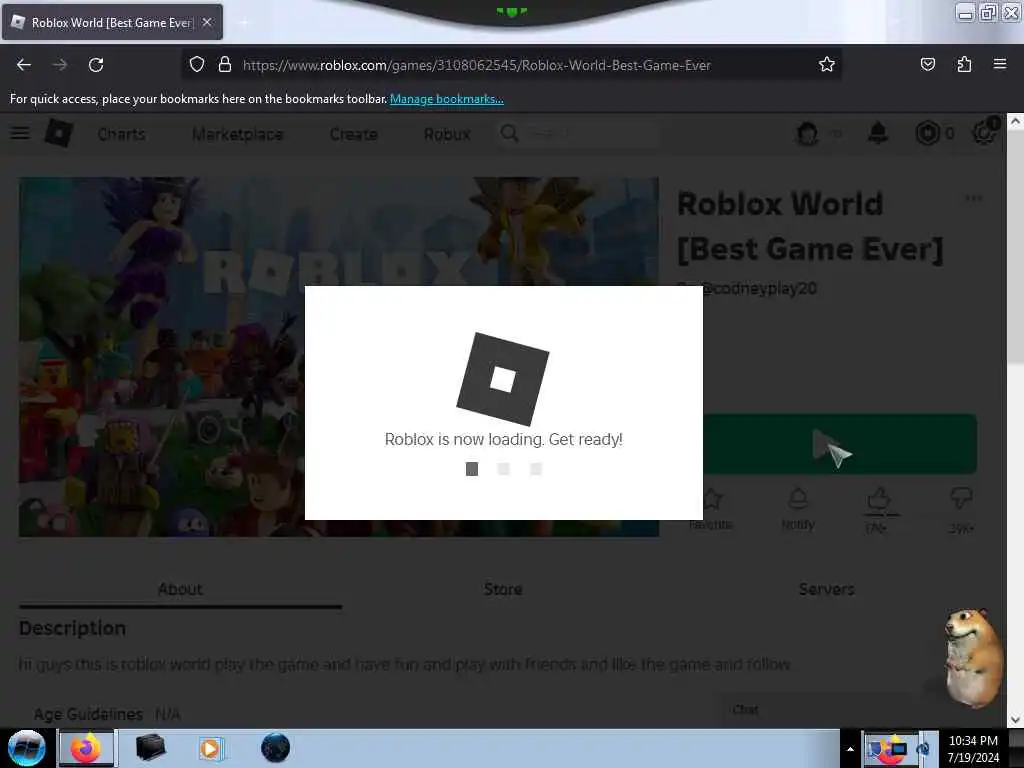Open Charts in the Roblox navbar

point(121,134)
